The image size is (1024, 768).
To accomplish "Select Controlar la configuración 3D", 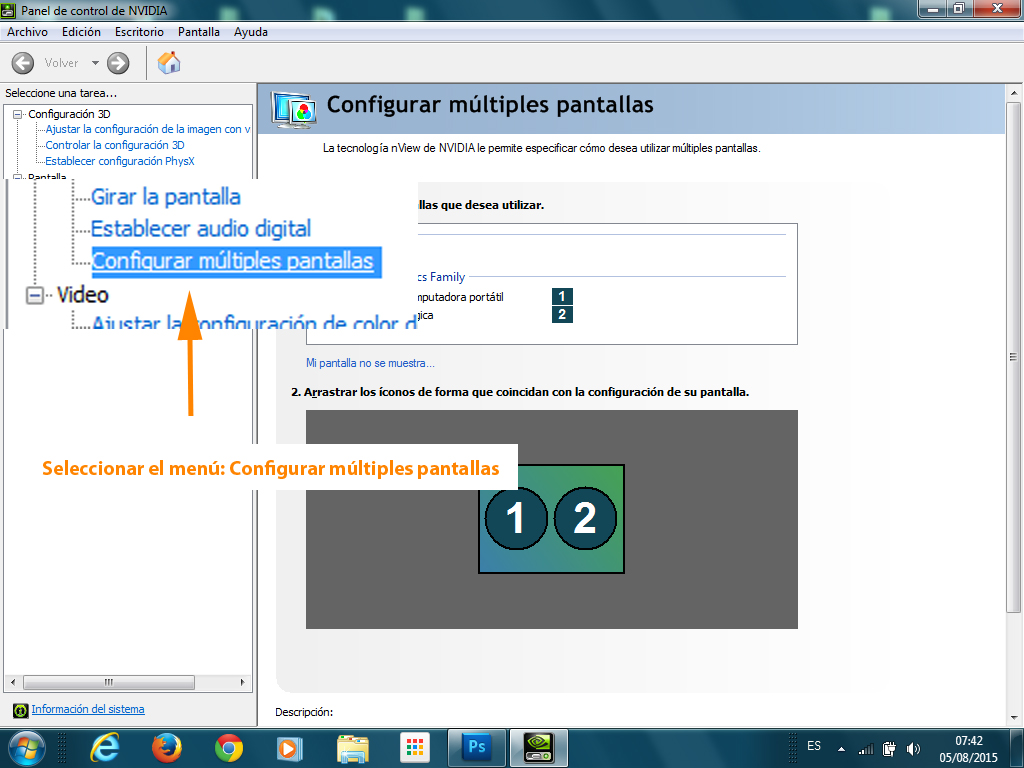I will coord(115,145).
